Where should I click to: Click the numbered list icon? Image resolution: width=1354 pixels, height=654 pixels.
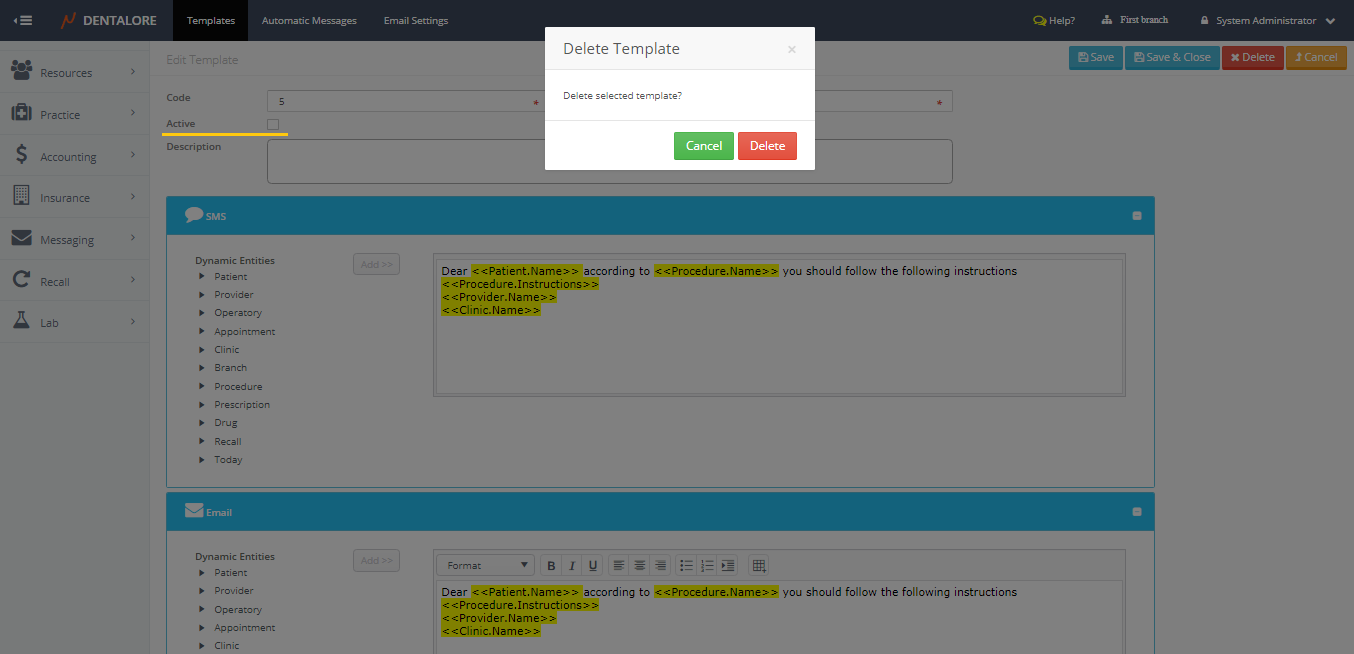tap(707, 566)
